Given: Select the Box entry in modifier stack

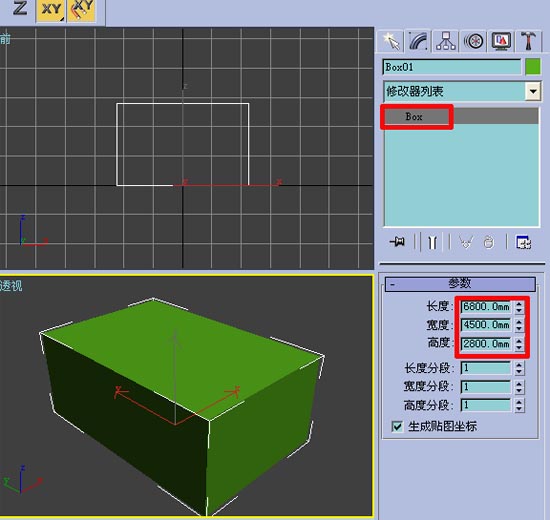Looking at the screenshot, I should click(x=461, y=116).
